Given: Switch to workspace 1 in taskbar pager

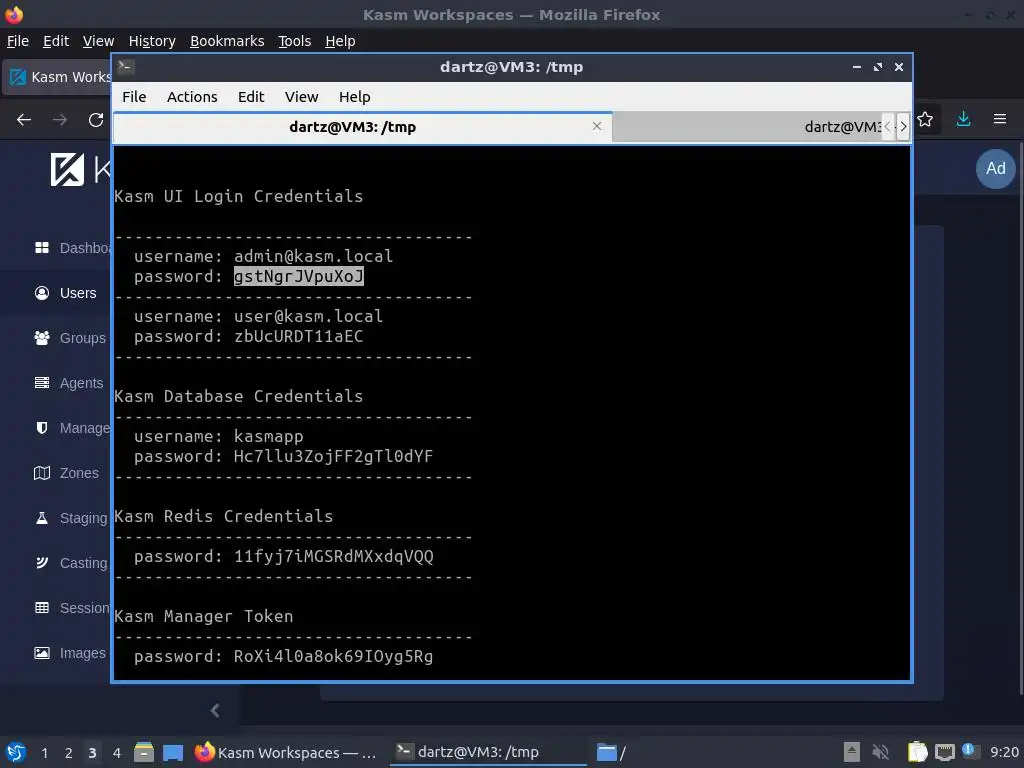Looking at the screenshot, I should click(x=44, y=753).
